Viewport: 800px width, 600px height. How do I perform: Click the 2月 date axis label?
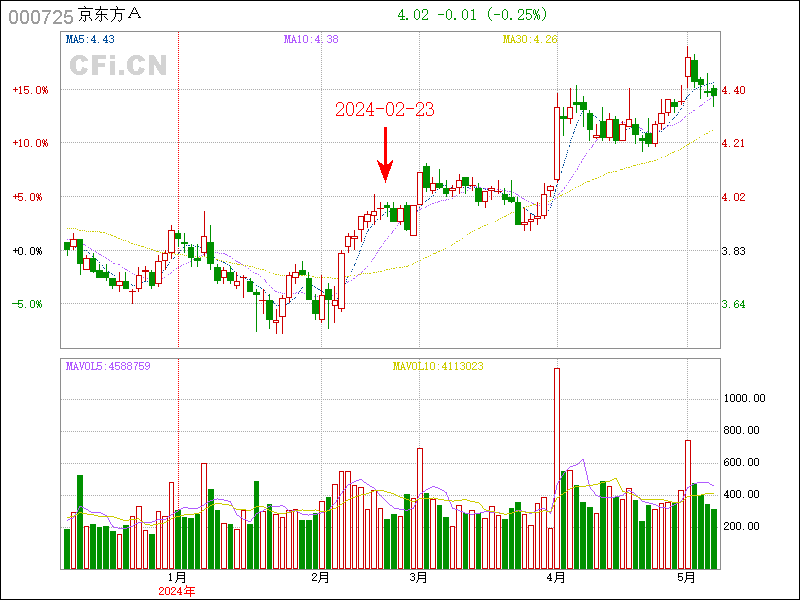pos(320,578)
